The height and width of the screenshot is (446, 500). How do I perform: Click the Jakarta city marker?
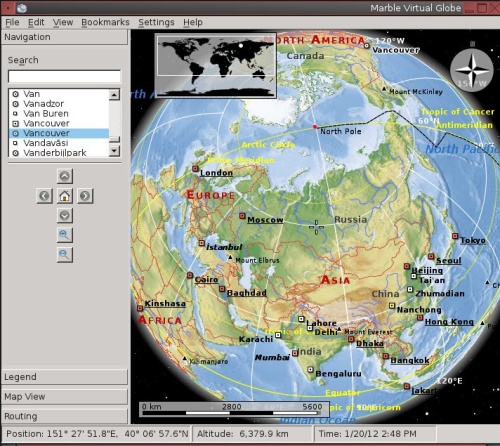pyautogui.click(x=407, y=386)
